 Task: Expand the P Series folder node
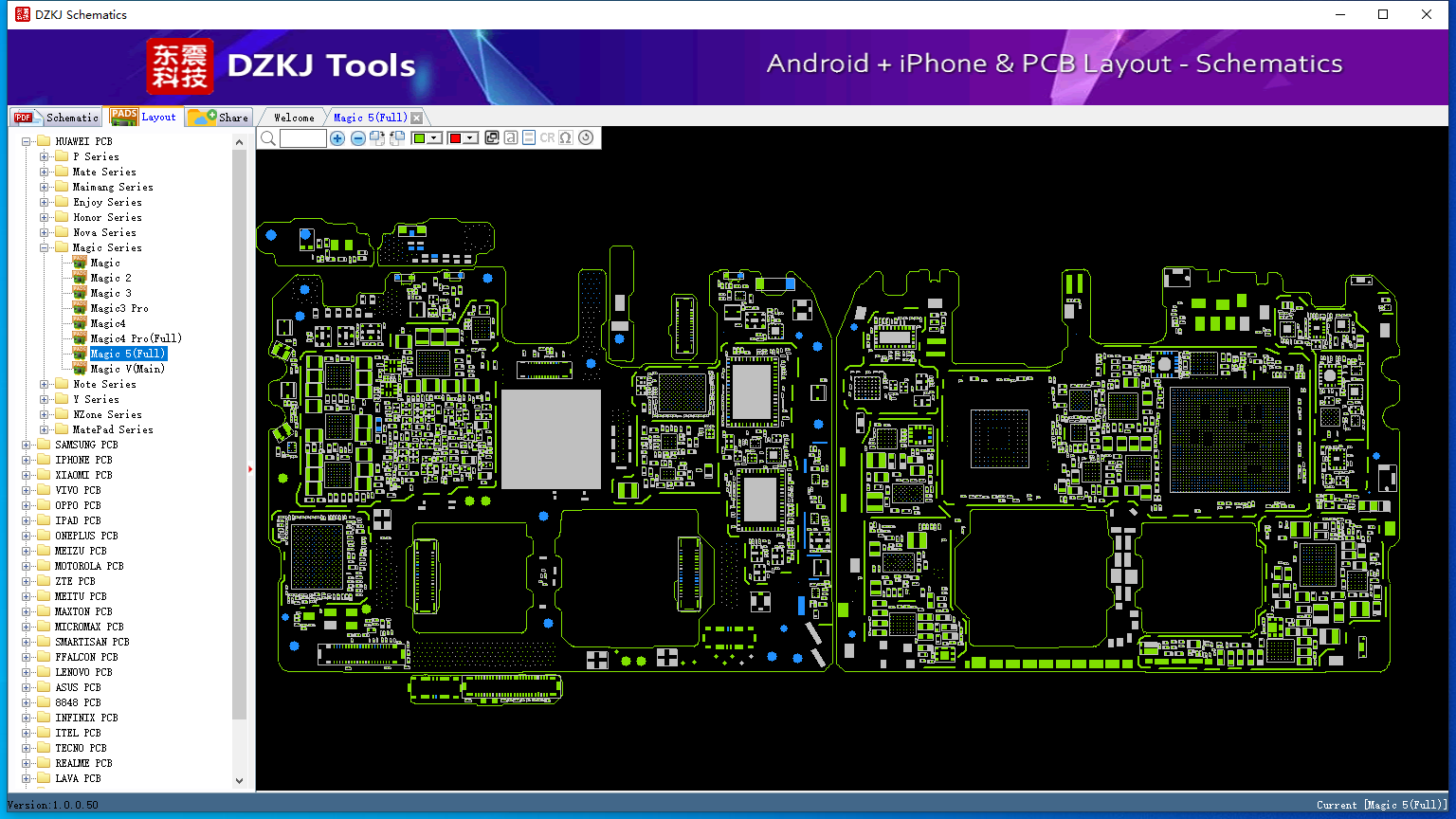(x=45, y=156)
